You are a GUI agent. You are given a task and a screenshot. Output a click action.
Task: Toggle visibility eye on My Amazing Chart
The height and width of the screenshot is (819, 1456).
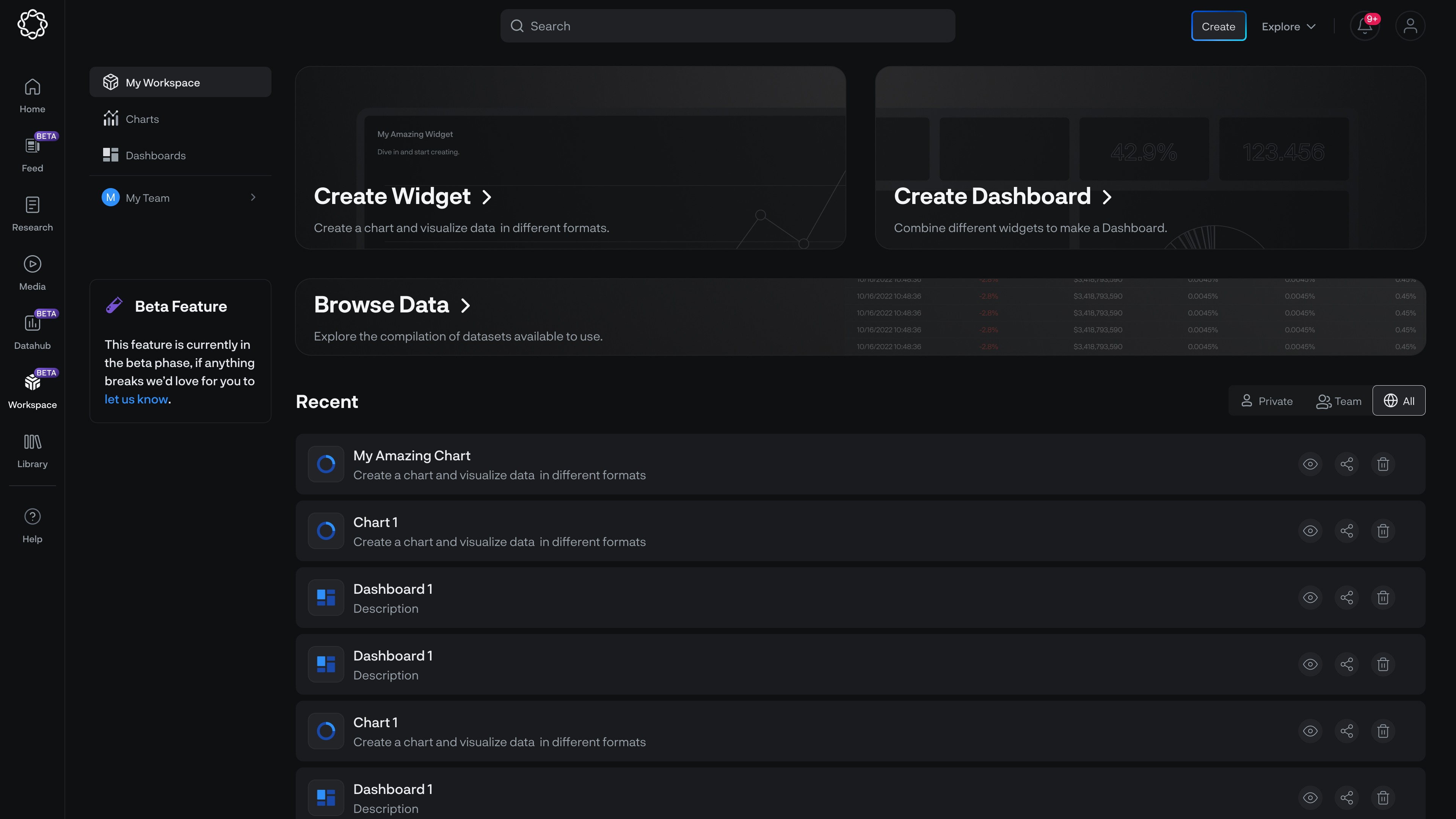click(1310, 464)
